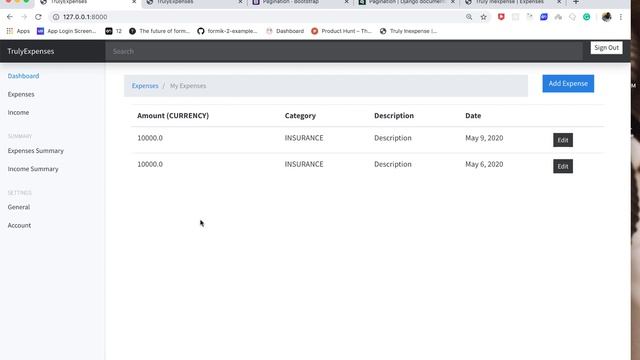This screenshot has height=360, width=640.
Task: Click the Amount (CURRENCY) column header
Action: [173, 116]
